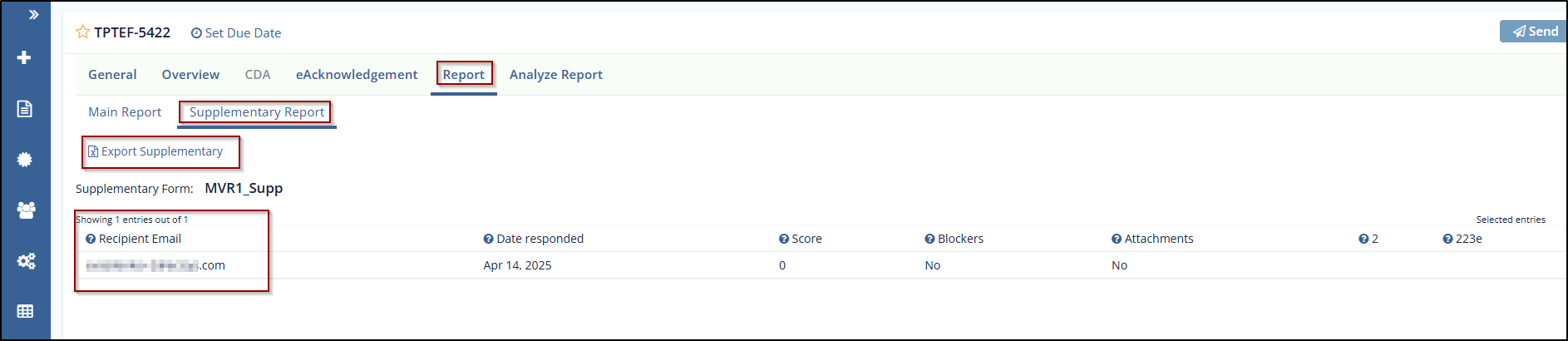The image size is (1568, 341).
Task: Switch to the General tab
Action: (112, 75)
